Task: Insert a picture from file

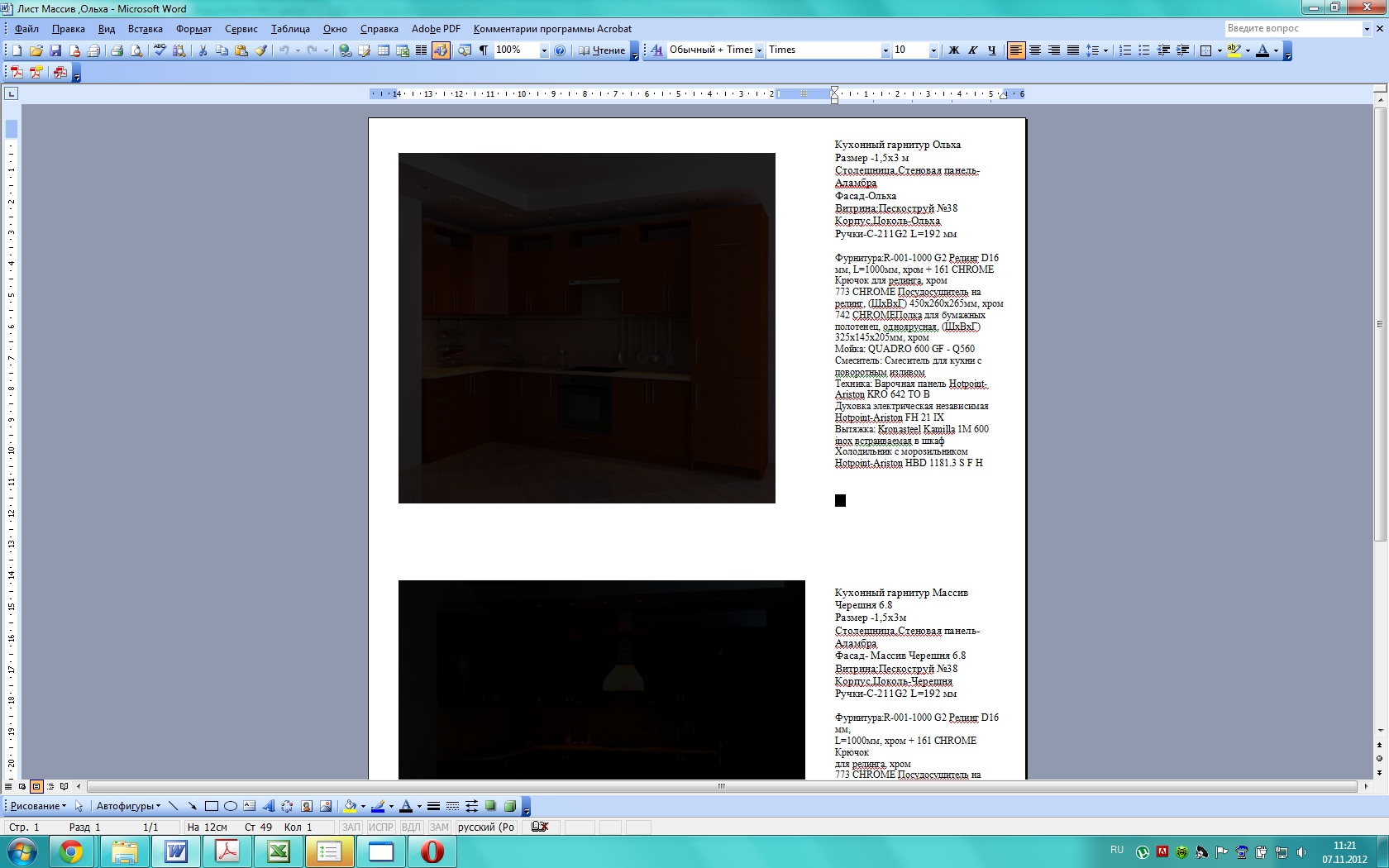Action: (326, 806)
